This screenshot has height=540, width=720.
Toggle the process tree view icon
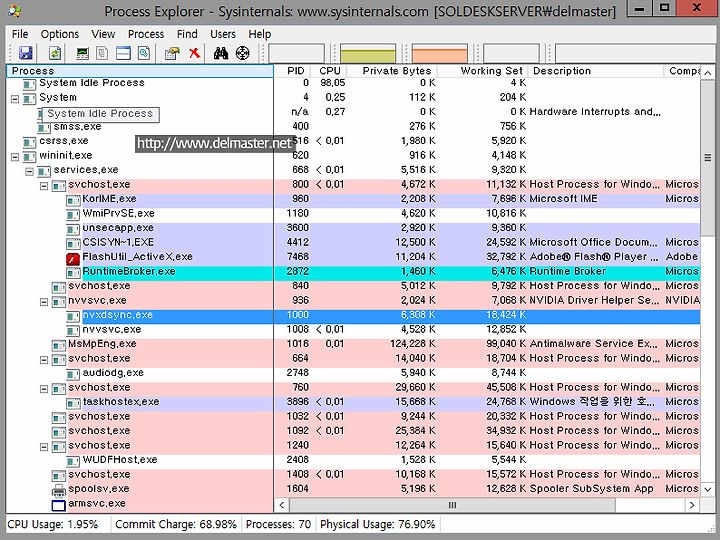coord(102,53)
